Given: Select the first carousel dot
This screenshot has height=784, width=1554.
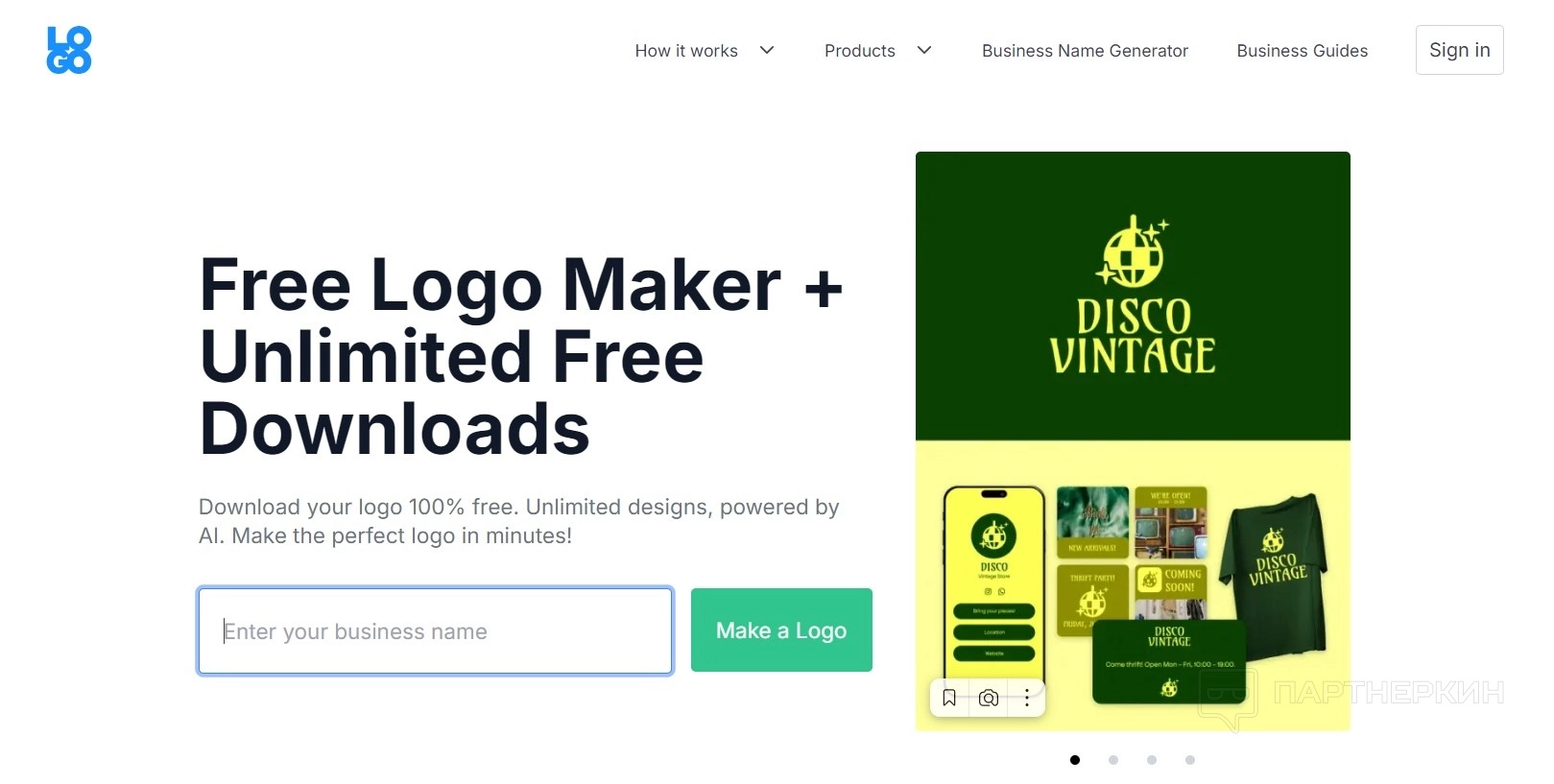Looking at the screenshot, I should coord(1075,760).
